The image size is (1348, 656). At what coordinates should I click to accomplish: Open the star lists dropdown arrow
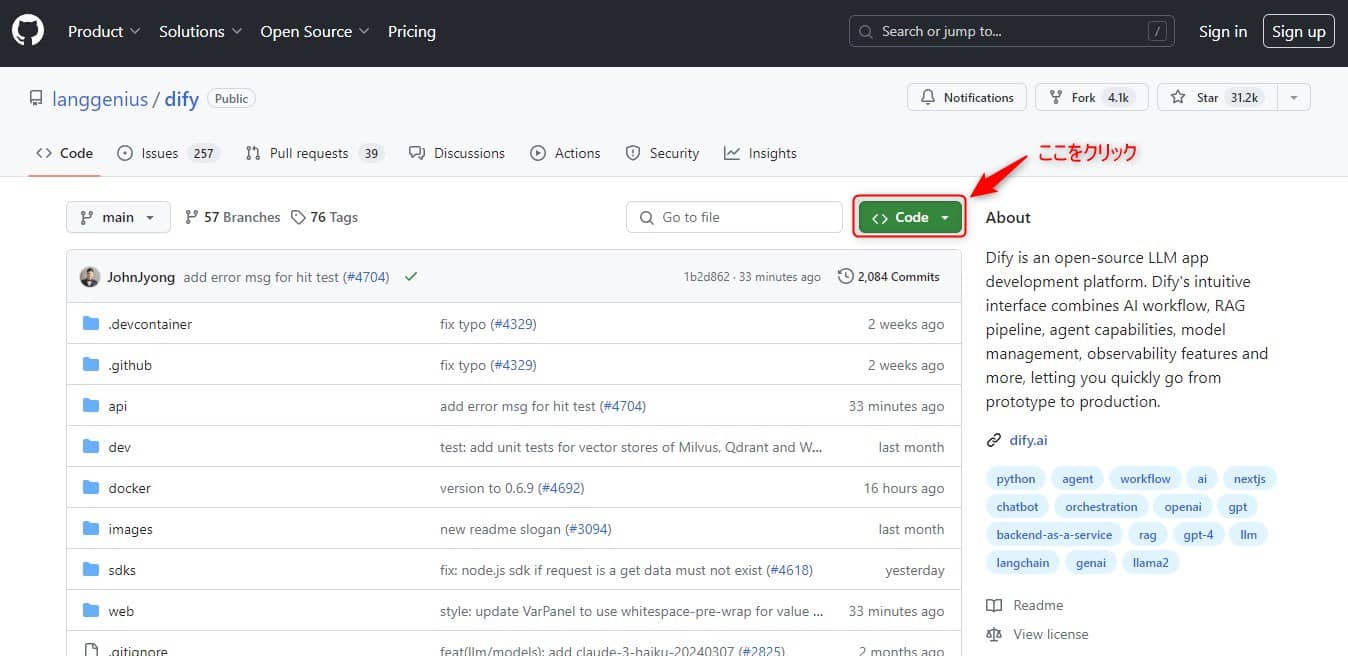(x=1294, y=98)
